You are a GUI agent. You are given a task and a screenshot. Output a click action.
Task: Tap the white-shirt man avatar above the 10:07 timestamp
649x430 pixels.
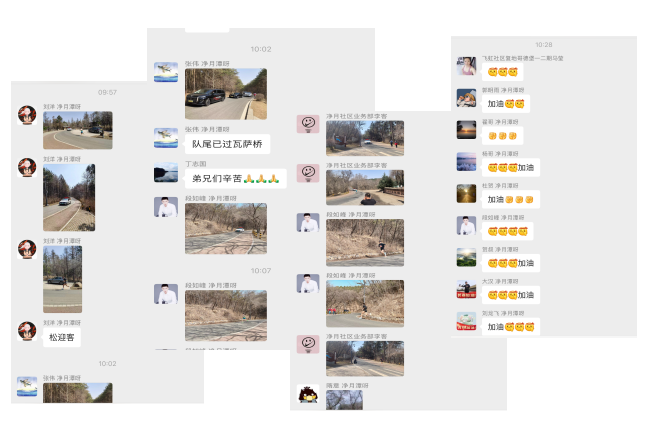[166, 207]
